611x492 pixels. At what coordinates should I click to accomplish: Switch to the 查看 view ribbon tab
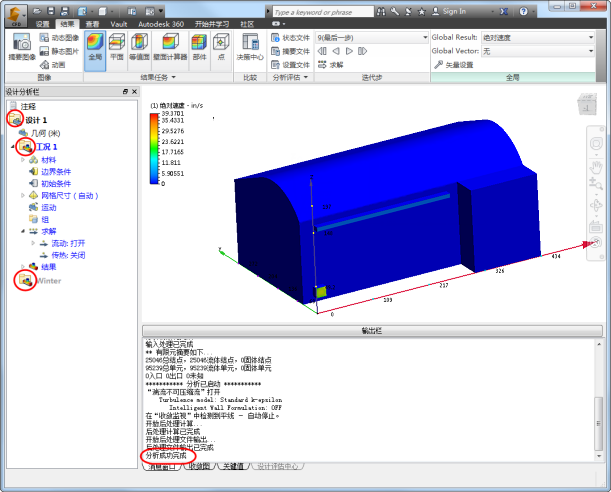point(92,24)
